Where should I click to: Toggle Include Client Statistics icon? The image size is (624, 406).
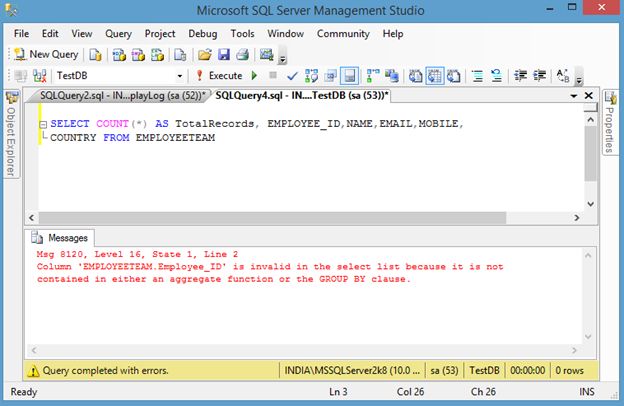[x=392, y=76]
